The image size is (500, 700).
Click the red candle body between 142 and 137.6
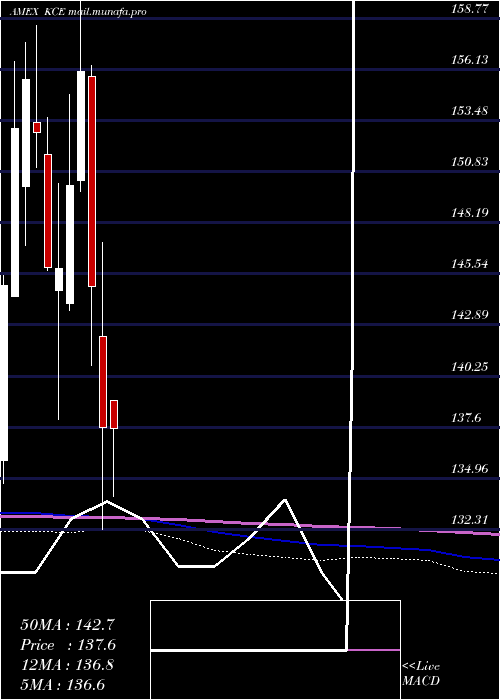point(103,382)
